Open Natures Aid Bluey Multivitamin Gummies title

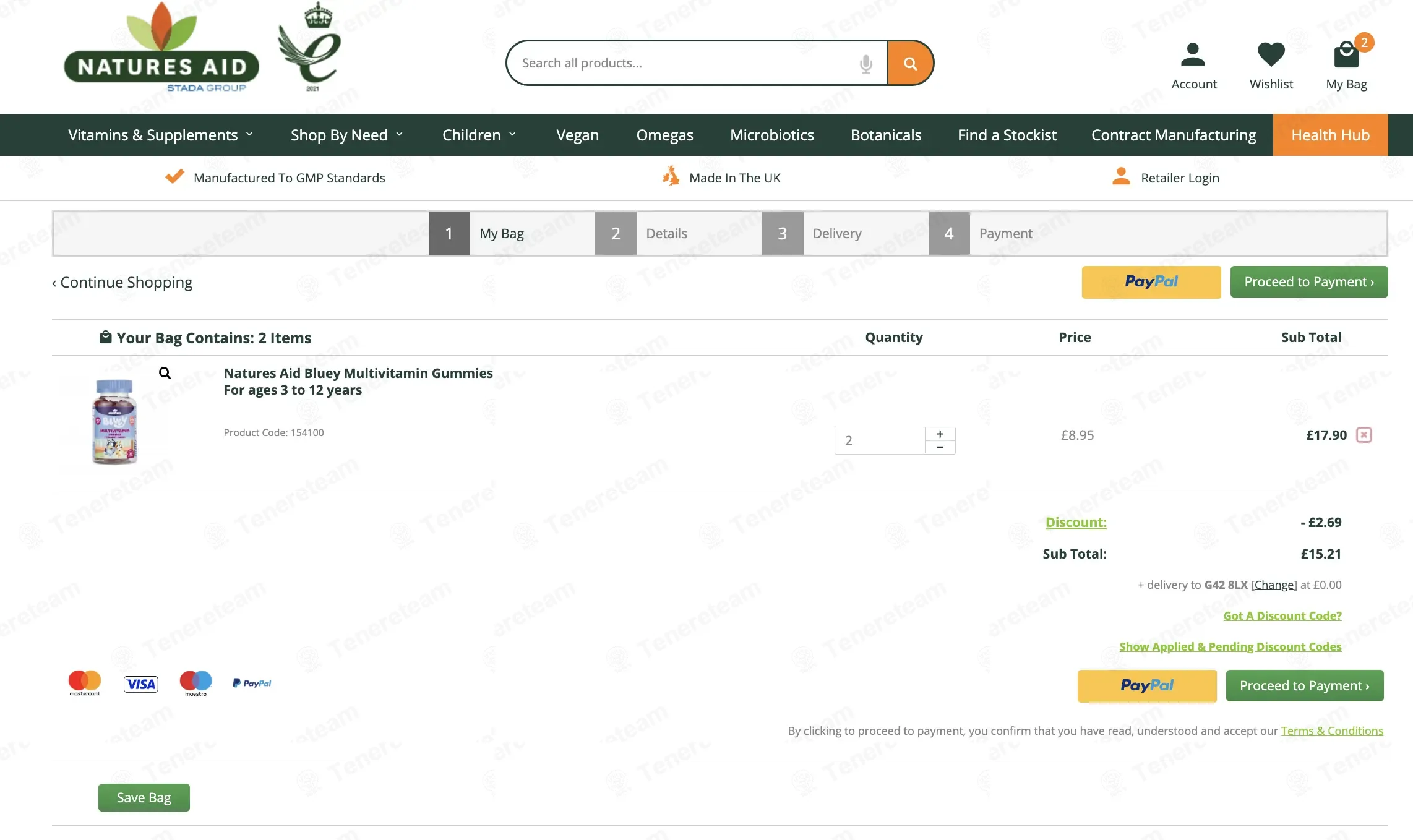click(x=358, y=381)
